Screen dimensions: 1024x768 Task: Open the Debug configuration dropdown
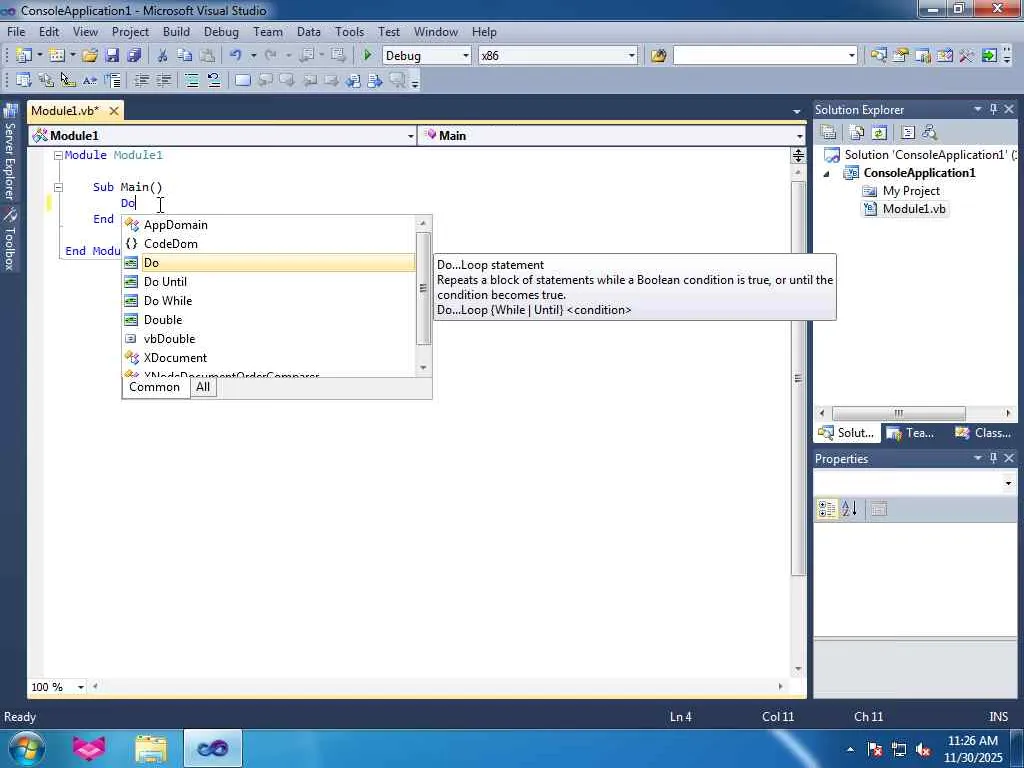coord(466,56)
